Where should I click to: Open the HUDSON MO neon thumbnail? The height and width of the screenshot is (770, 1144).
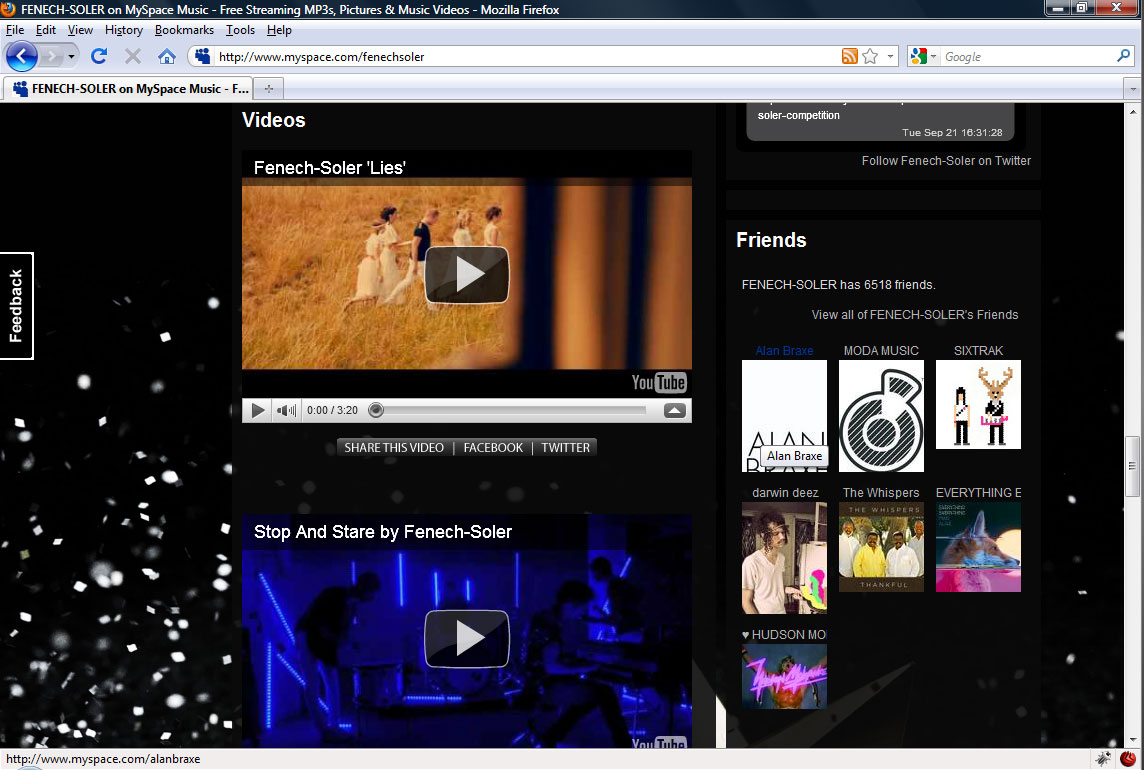pyautogui.click(x=784, y=677)
